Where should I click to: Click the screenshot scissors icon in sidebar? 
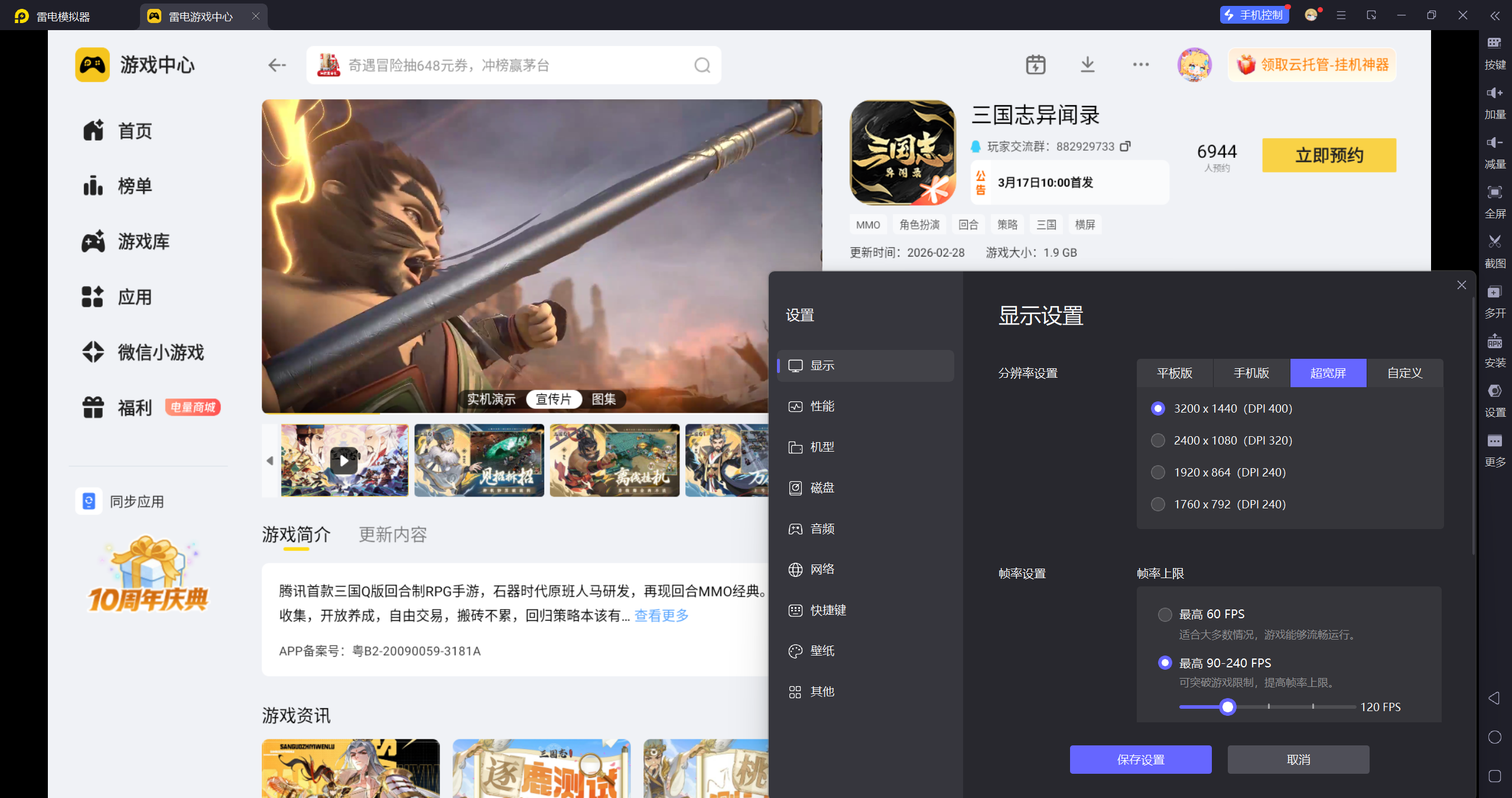click(x=1494, y=242)
